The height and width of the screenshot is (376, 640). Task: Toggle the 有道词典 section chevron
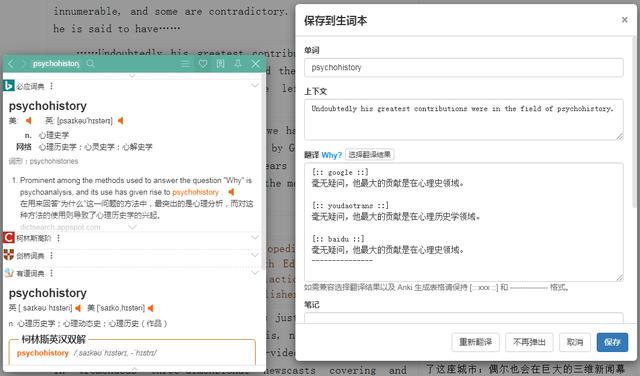[x=255, y=273]
